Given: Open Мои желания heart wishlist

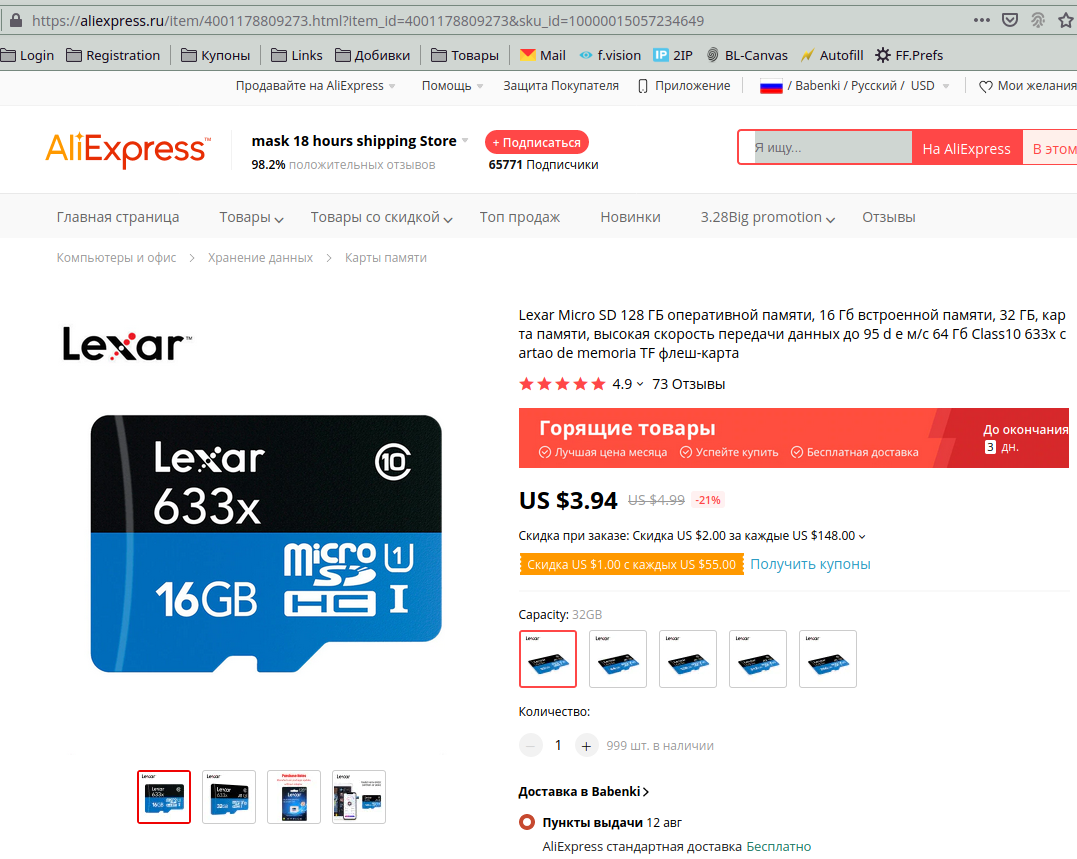Looking at the screenshot, I should pyautogui.click(x=1028, y=86).
